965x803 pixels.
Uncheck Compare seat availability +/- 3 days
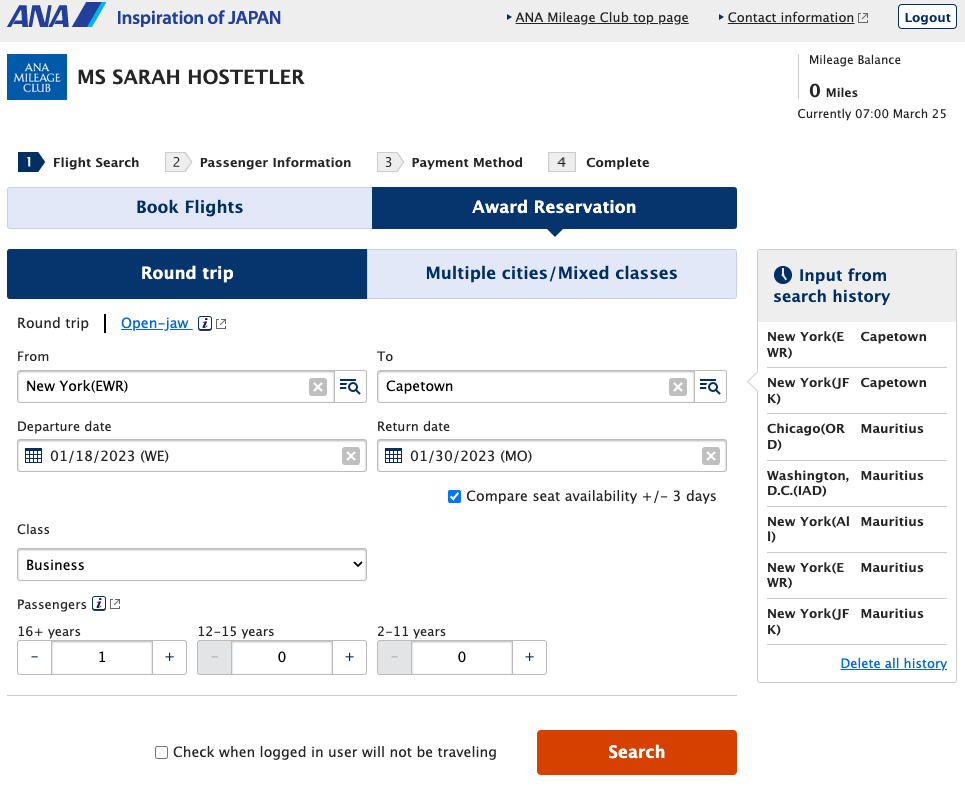[454, 496]
